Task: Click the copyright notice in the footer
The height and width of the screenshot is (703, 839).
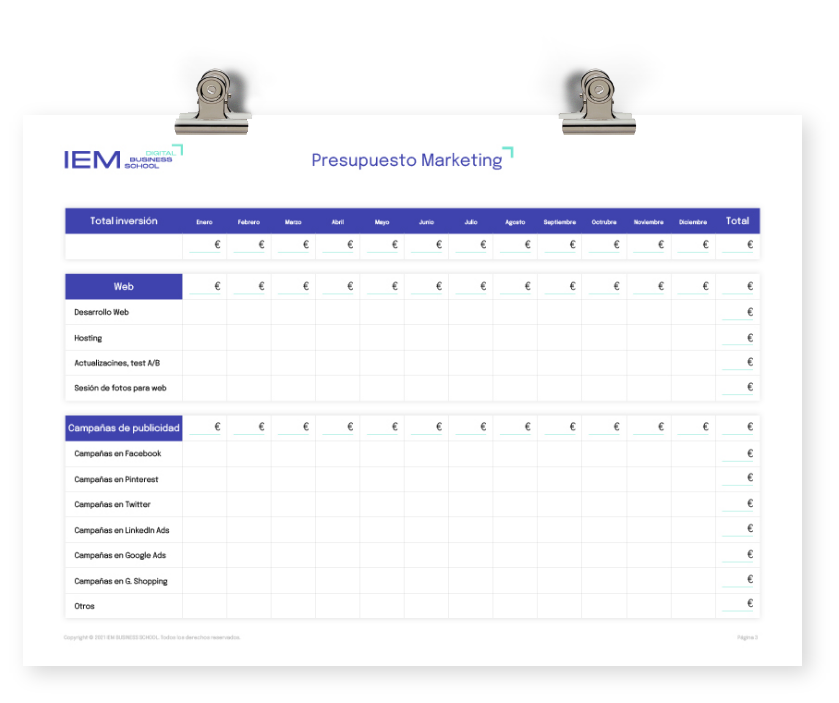Action: (x=152, y=637)
